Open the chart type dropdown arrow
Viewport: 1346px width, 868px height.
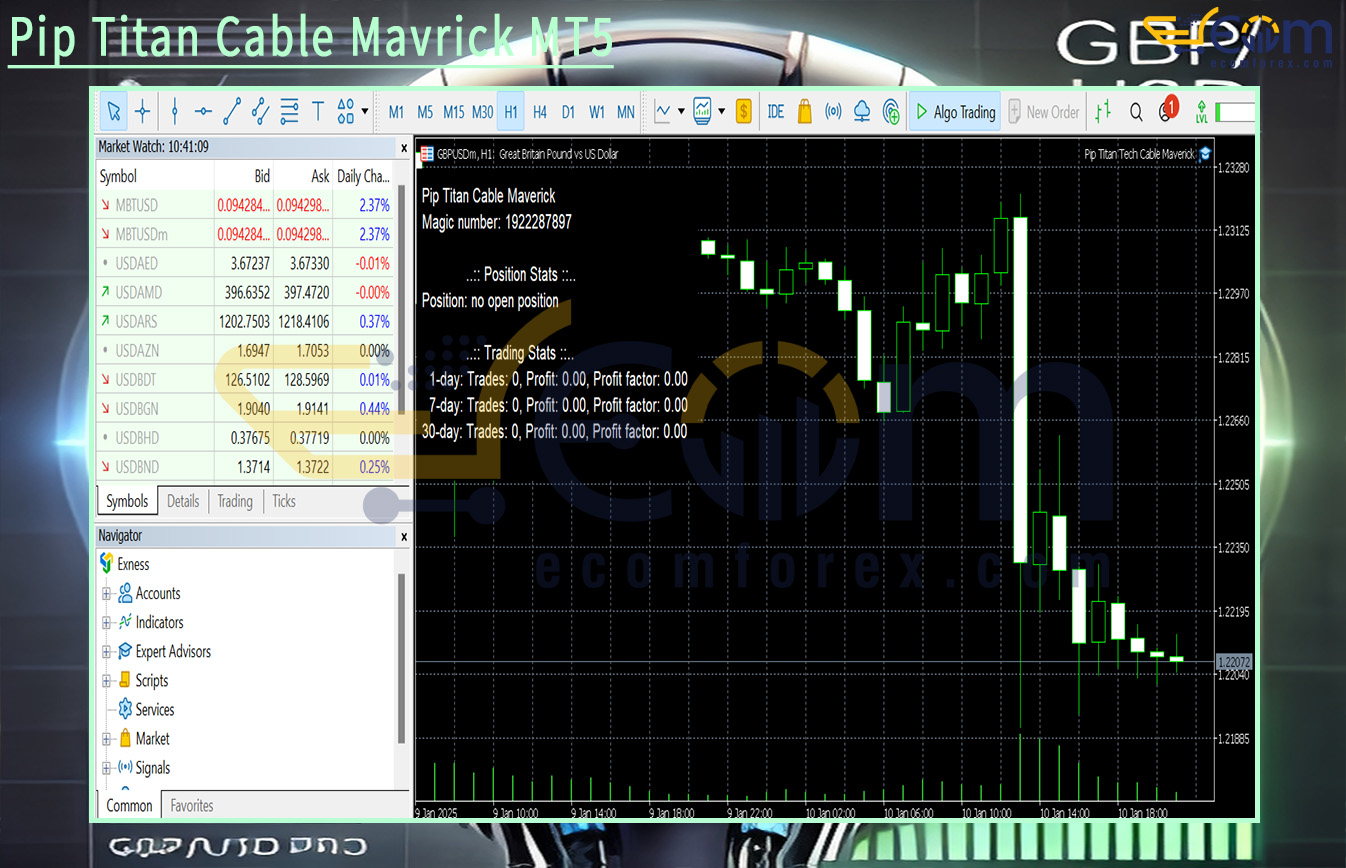(681, 112)
